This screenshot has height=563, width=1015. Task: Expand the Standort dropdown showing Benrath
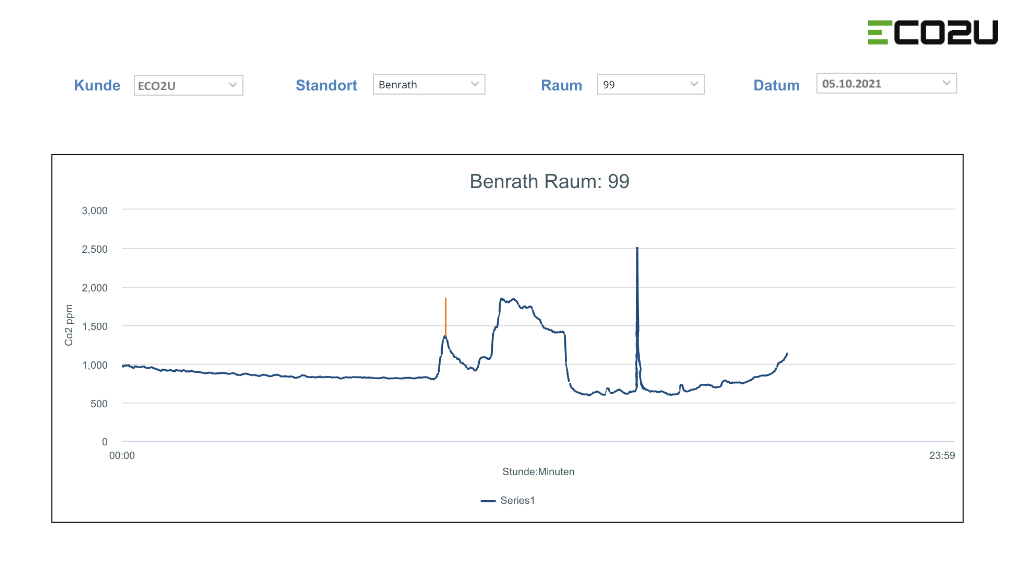(x=428, y=85)
